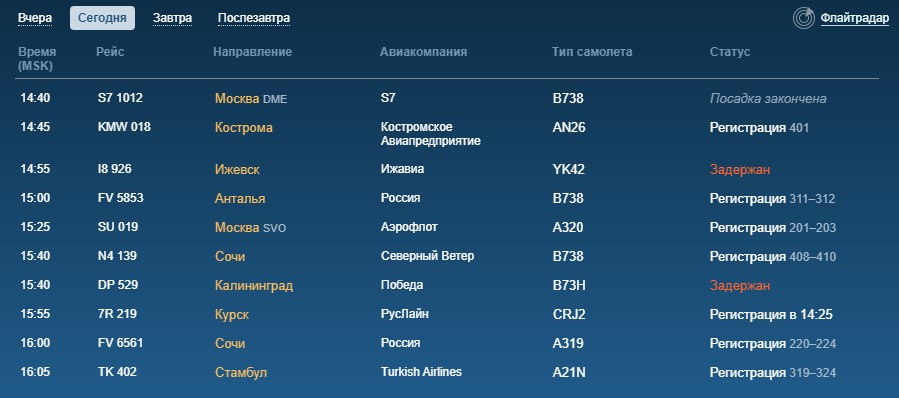Open the Ижевск destination link
Screen dimensions: 899x398
coord(237,170)
